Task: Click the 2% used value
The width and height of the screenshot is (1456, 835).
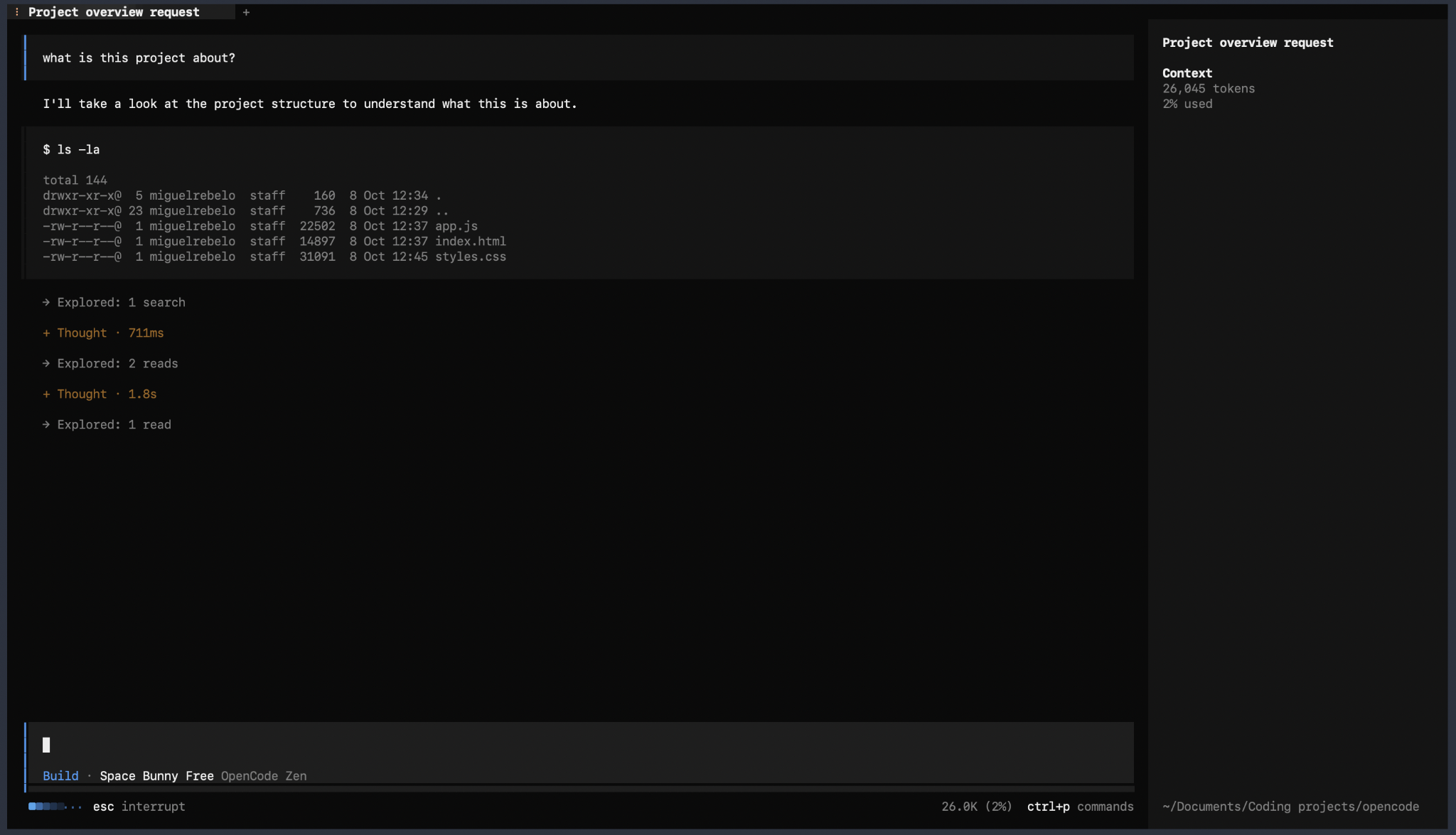Action: point(1187,104)
